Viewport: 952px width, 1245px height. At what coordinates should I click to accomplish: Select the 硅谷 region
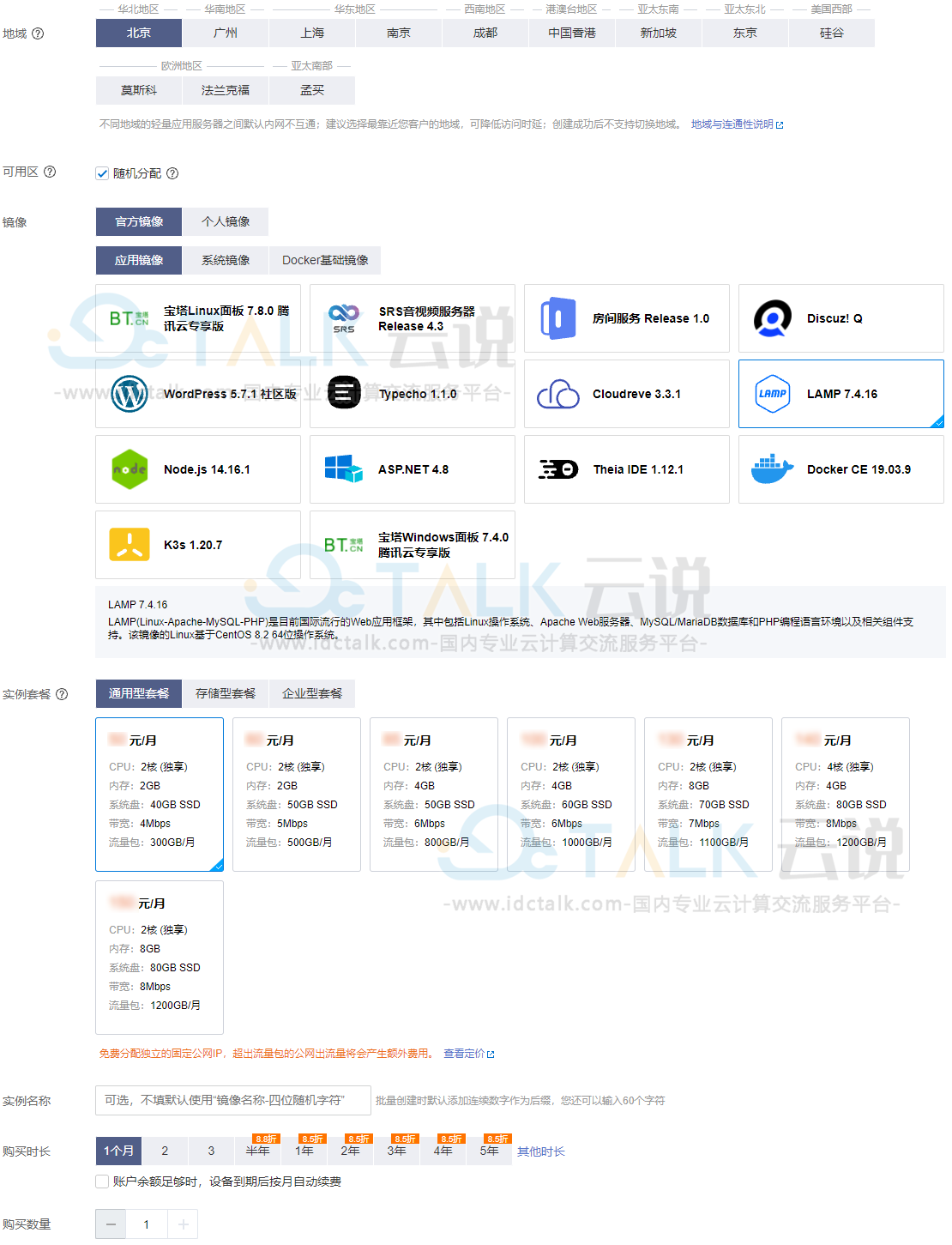(x=832, y=33)
